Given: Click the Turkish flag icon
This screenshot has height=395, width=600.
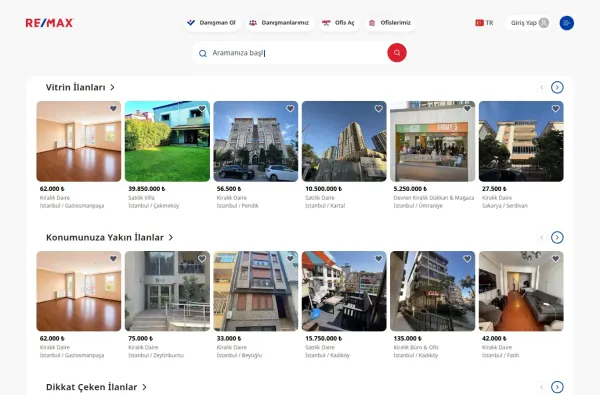Looking at the screenshot, I should [479, 23].
